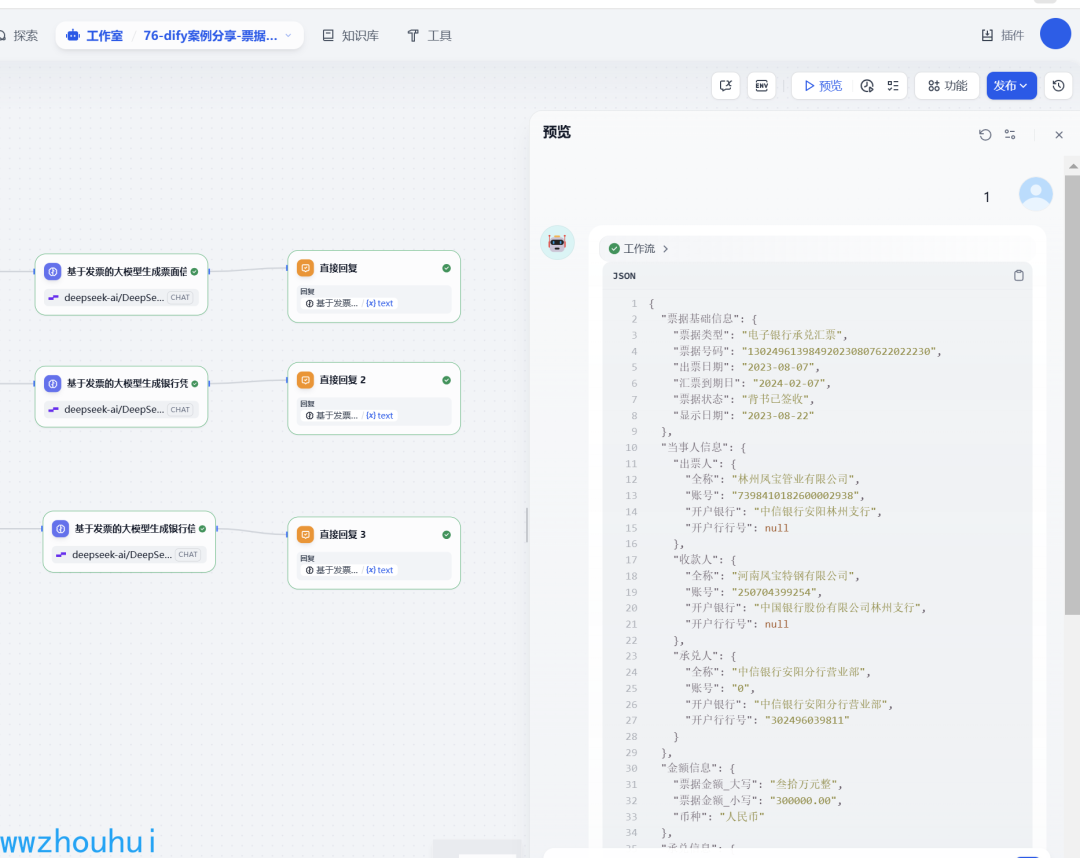Open the 工具 tools tab
This screenshot has height=858, width=1080.
click(x=429, y=36)
